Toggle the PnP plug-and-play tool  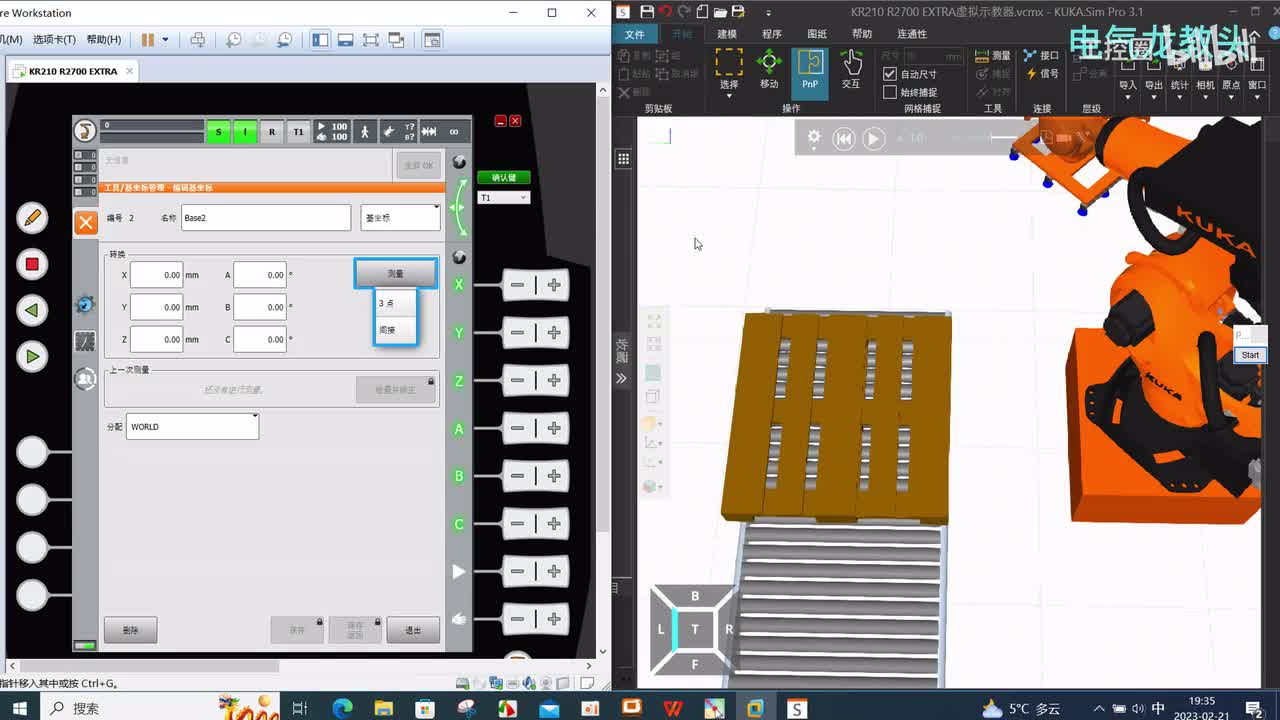coord(810,72)
